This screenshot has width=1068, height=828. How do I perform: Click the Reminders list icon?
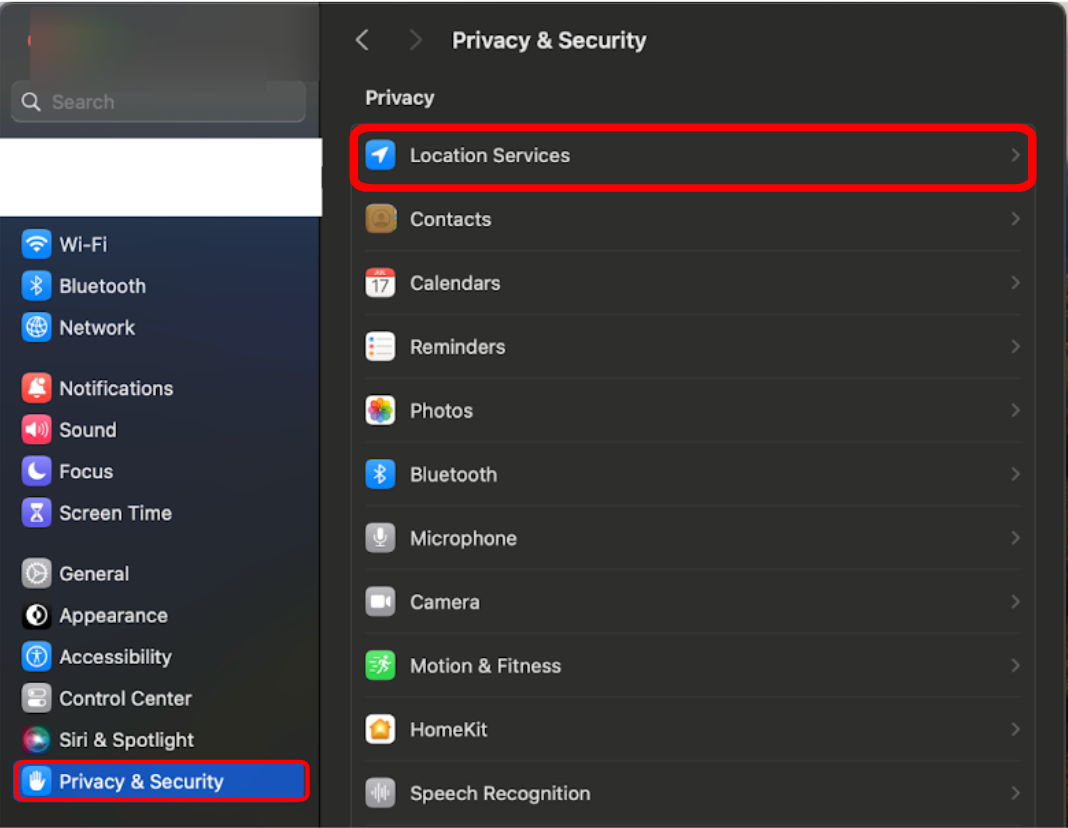click(x=380, y=347)
